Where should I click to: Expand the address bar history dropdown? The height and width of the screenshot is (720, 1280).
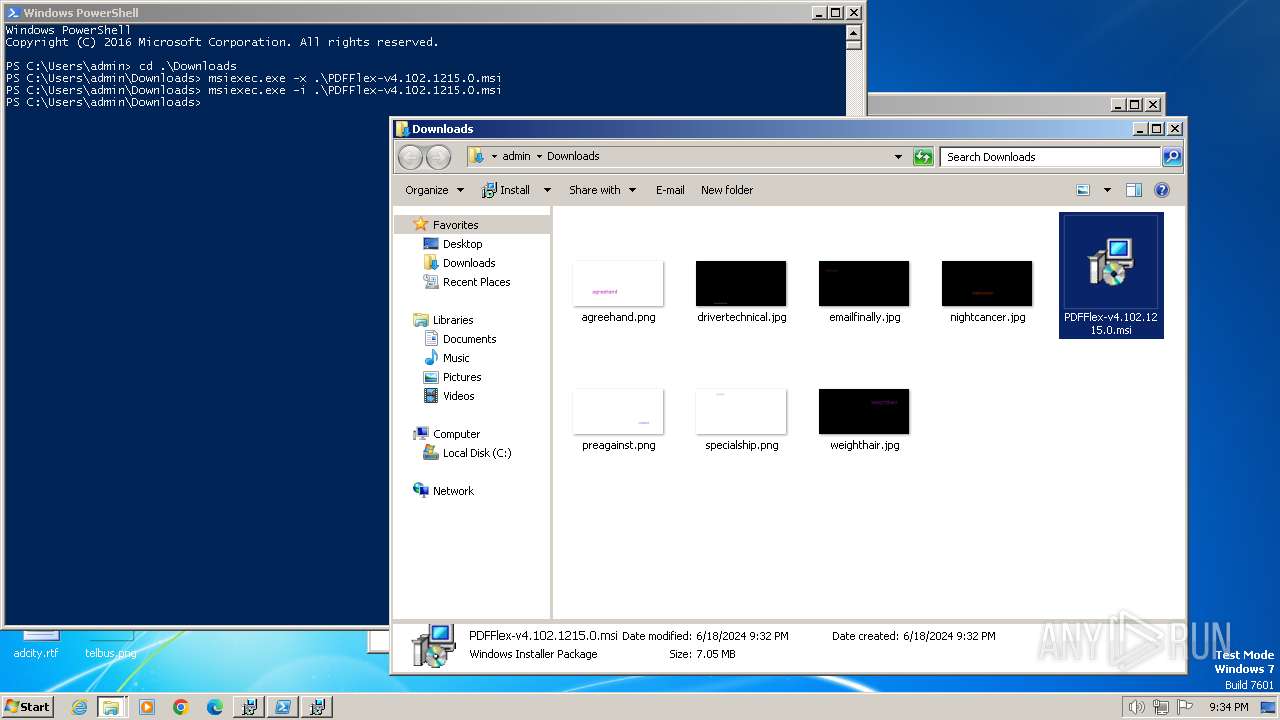click(898, 157)
